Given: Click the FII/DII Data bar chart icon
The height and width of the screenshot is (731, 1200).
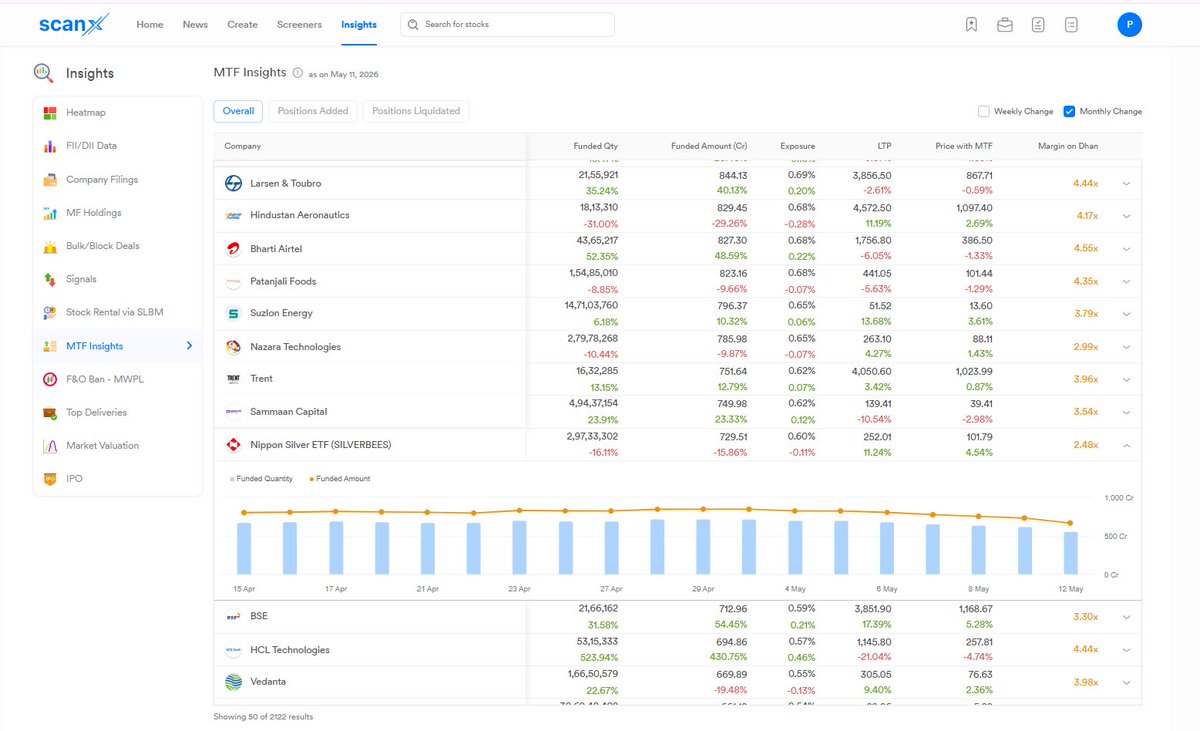Looking at the screenshot, I should point(50,146).
